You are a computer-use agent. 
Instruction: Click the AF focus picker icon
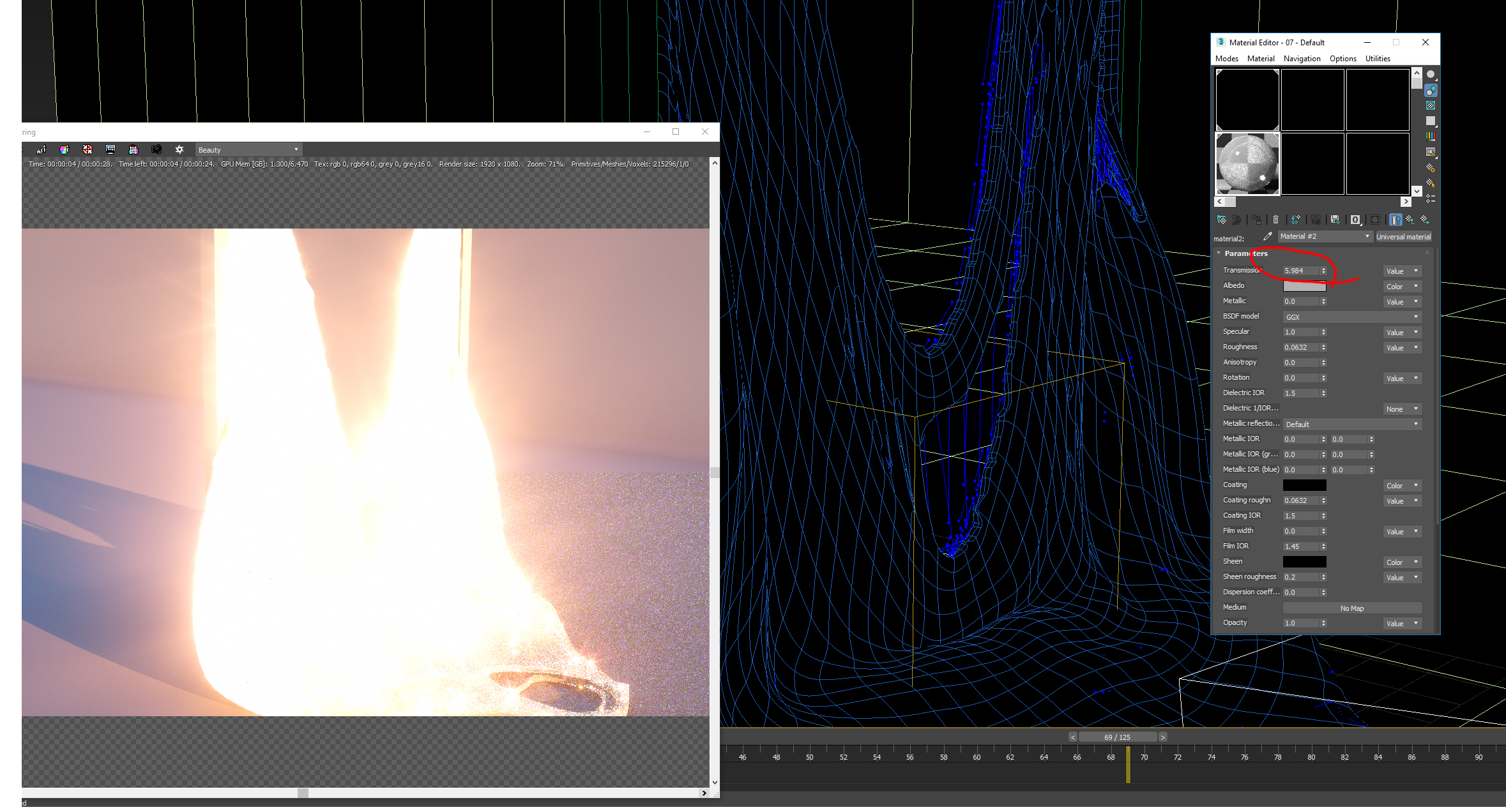41,150
